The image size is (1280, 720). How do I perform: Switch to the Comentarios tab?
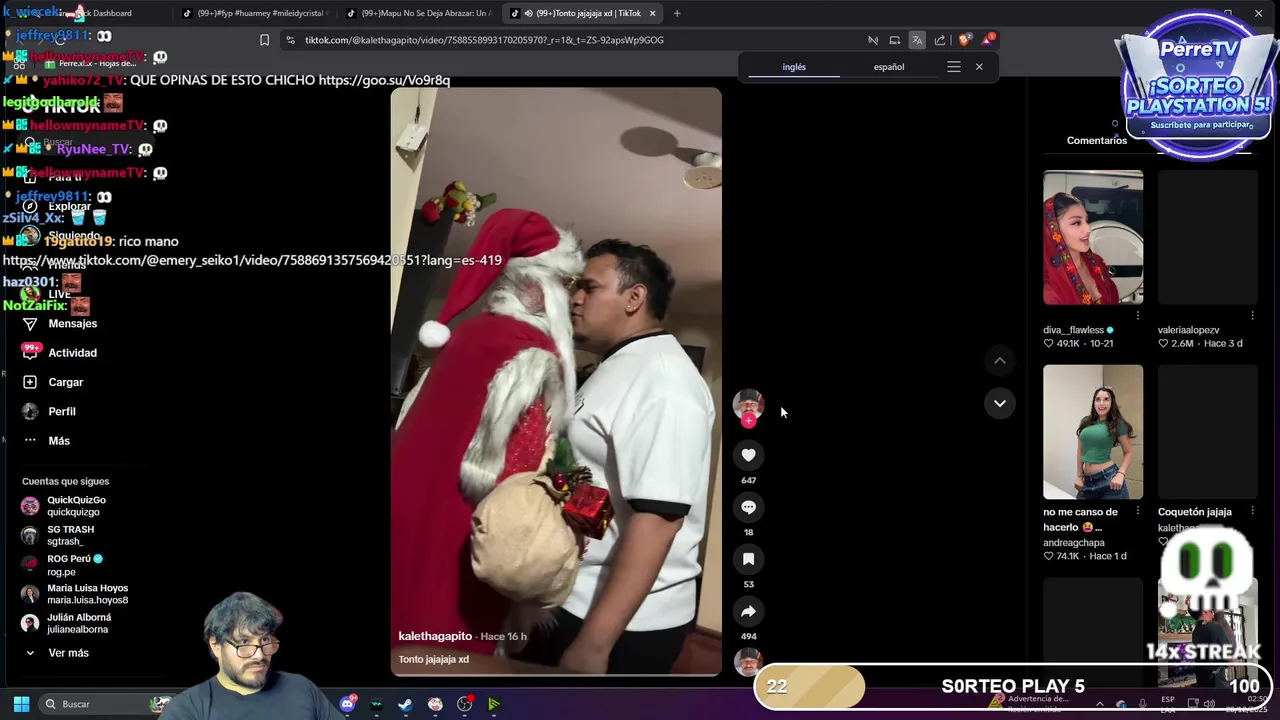click(1096, 140)
